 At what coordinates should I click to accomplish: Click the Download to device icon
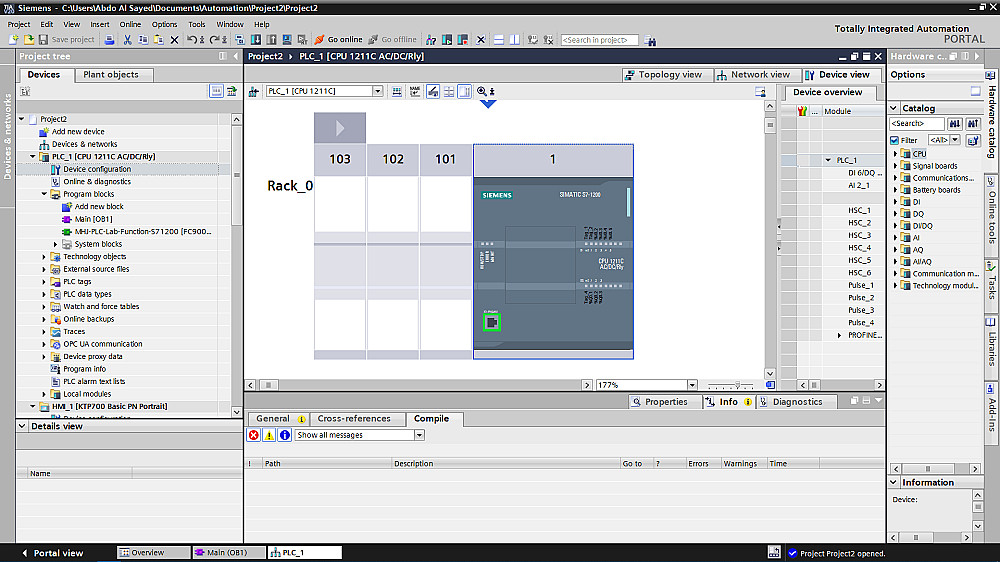coord(256,40)
